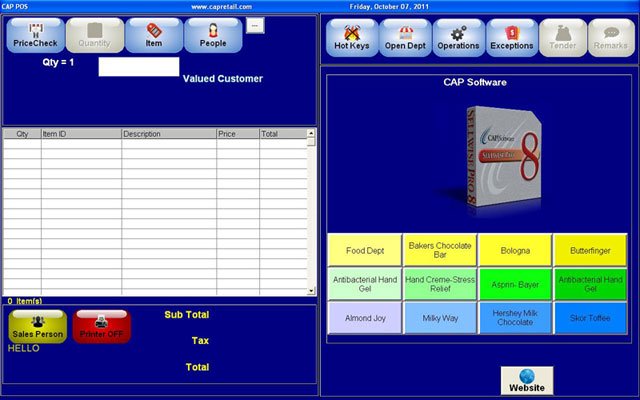
Task: Click the www.capretail.com title text
Action: tap(222, 7)
